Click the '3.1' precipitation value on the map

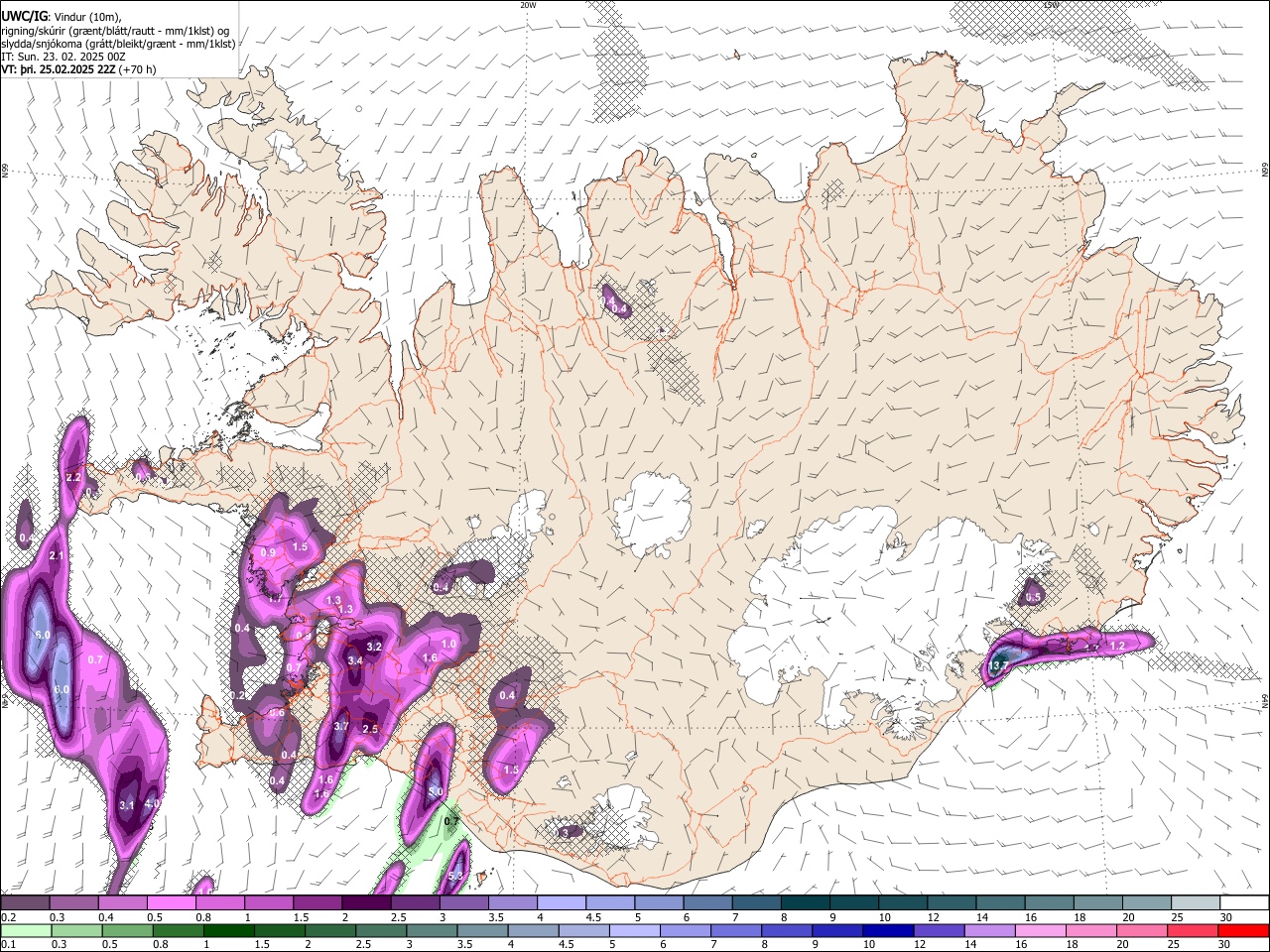pyautogui.click(x=126, y=805)
